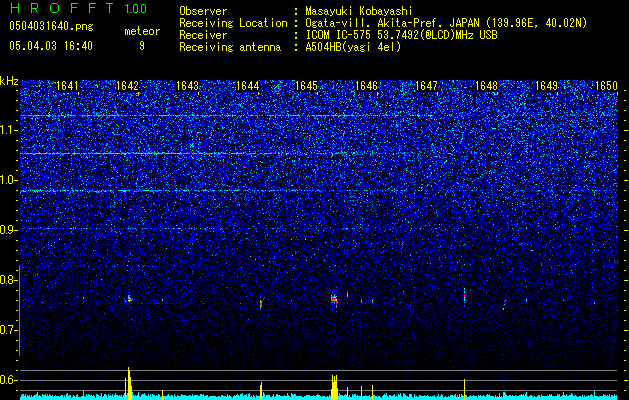Click the 1645 time axis label

[x=306, y=86]
